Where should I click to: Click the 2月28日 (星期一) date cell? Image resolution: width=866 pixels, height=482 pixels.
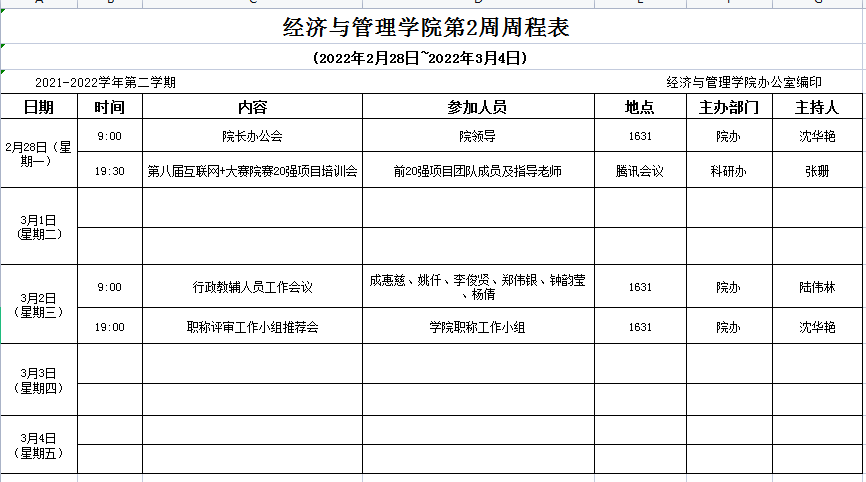point(39,153)
